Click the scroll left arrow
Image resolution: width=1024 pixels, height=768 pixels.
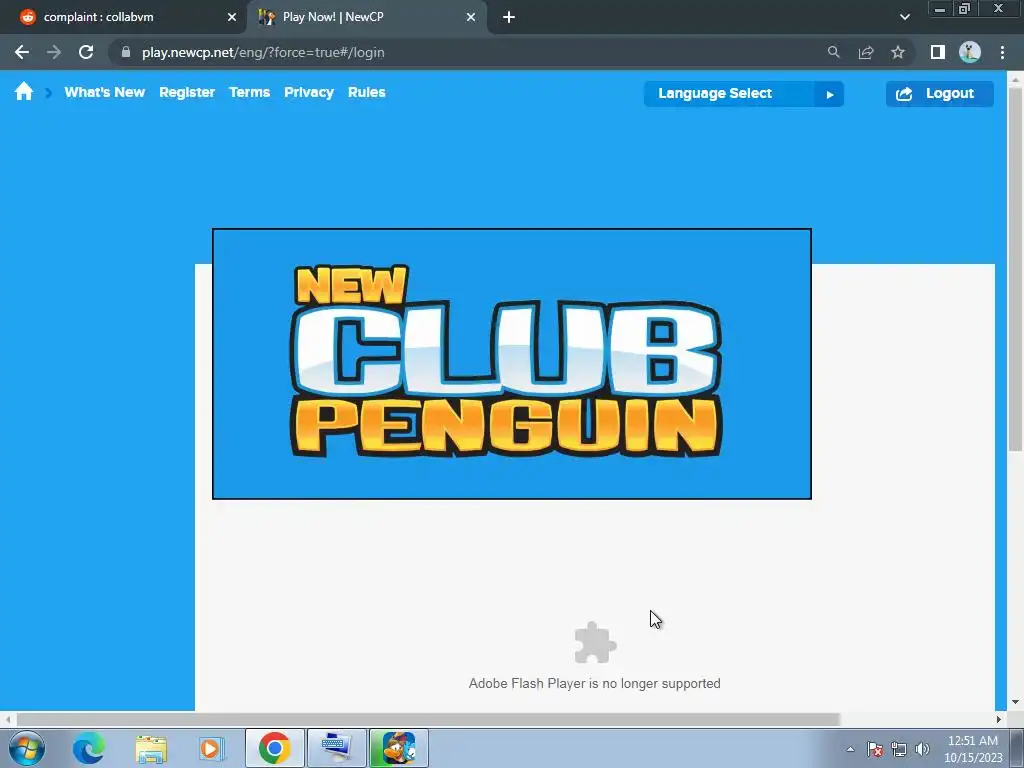pos(8,719)
